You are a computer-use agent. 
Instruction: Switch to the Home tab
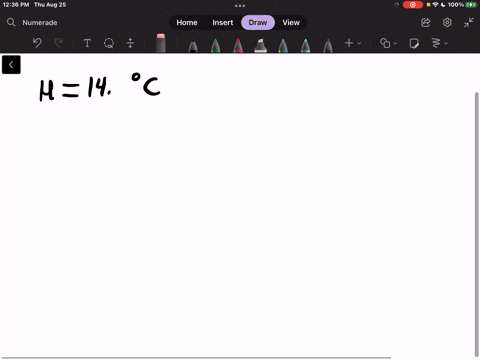click(187, 23)
